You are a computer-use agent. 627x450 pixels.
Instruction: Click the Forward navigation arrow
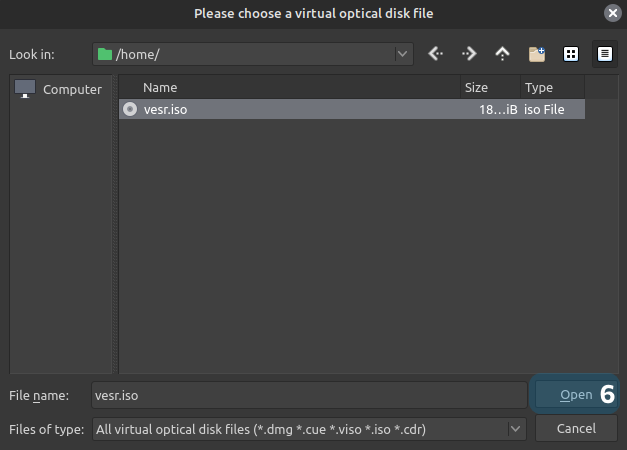(469, 54)
